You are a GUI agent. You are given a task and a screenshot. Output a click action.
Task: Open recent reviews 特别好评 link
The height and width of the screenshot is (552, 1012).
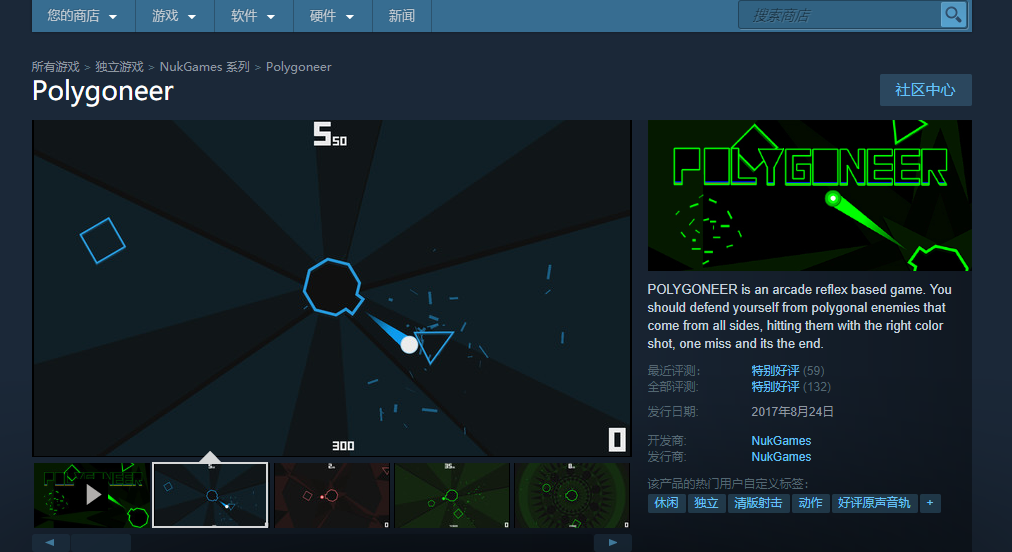(775, 371)
